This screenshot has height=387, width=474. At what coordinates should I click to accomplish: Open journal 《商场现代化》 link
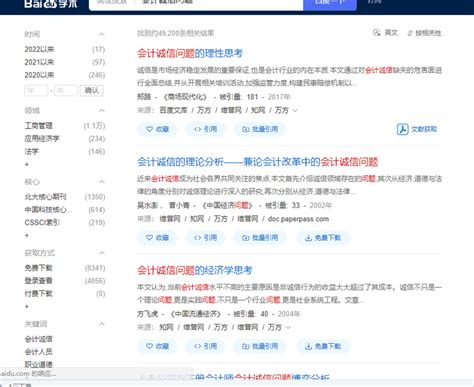click(185, 97)
